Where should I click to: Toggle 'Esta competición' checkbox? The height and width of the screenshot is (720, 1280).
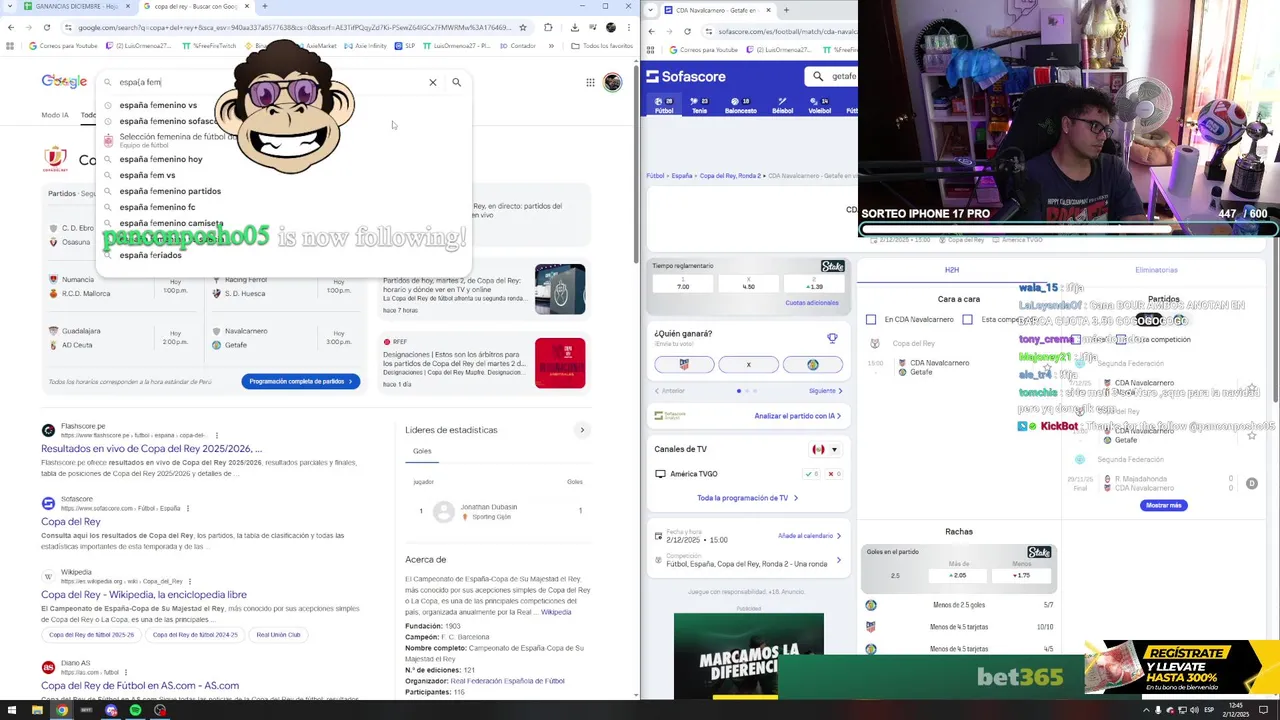click(967, 320)
